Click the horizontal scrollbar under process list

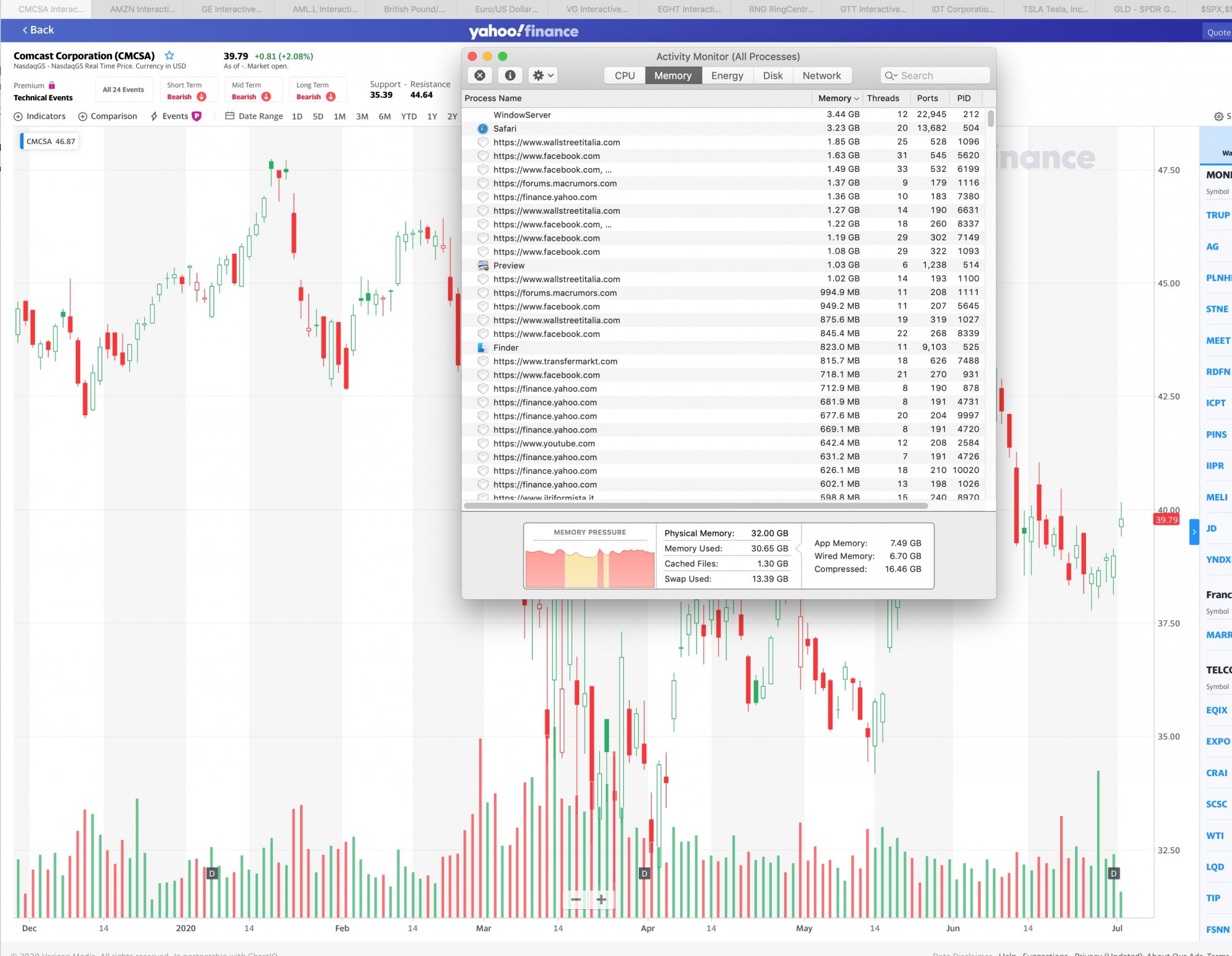click(x=695, y=506)
